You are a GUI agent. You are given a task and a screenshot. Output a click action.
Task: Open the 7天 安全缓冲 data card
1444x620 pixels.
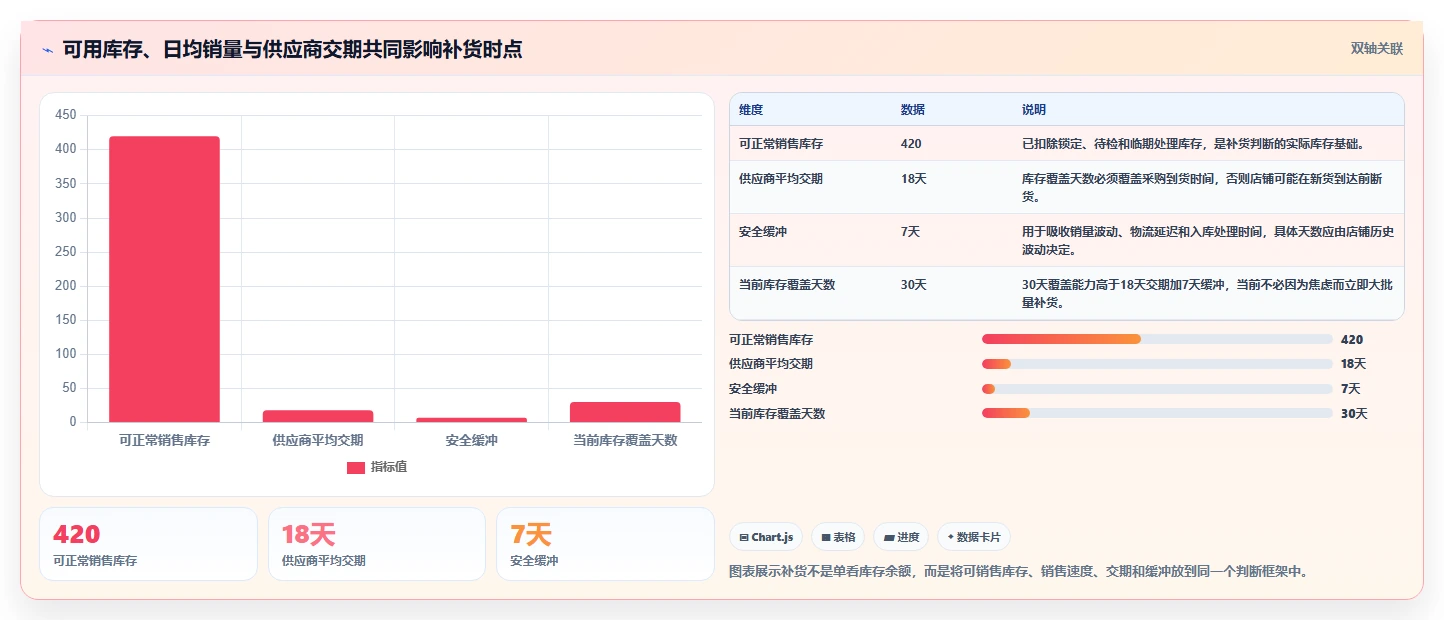605,544
